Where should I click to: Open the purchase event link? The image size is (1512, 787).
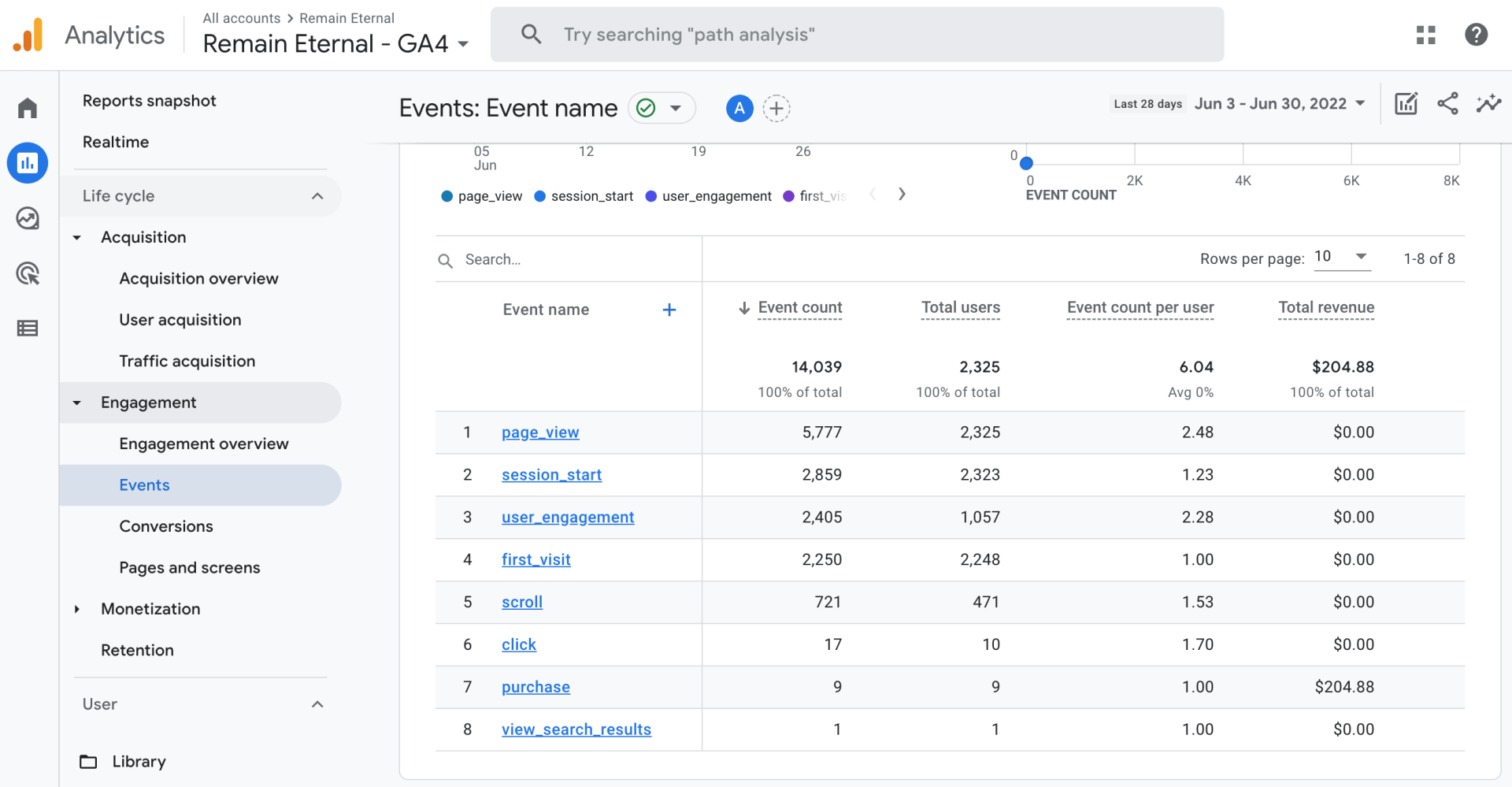point(535,687)
